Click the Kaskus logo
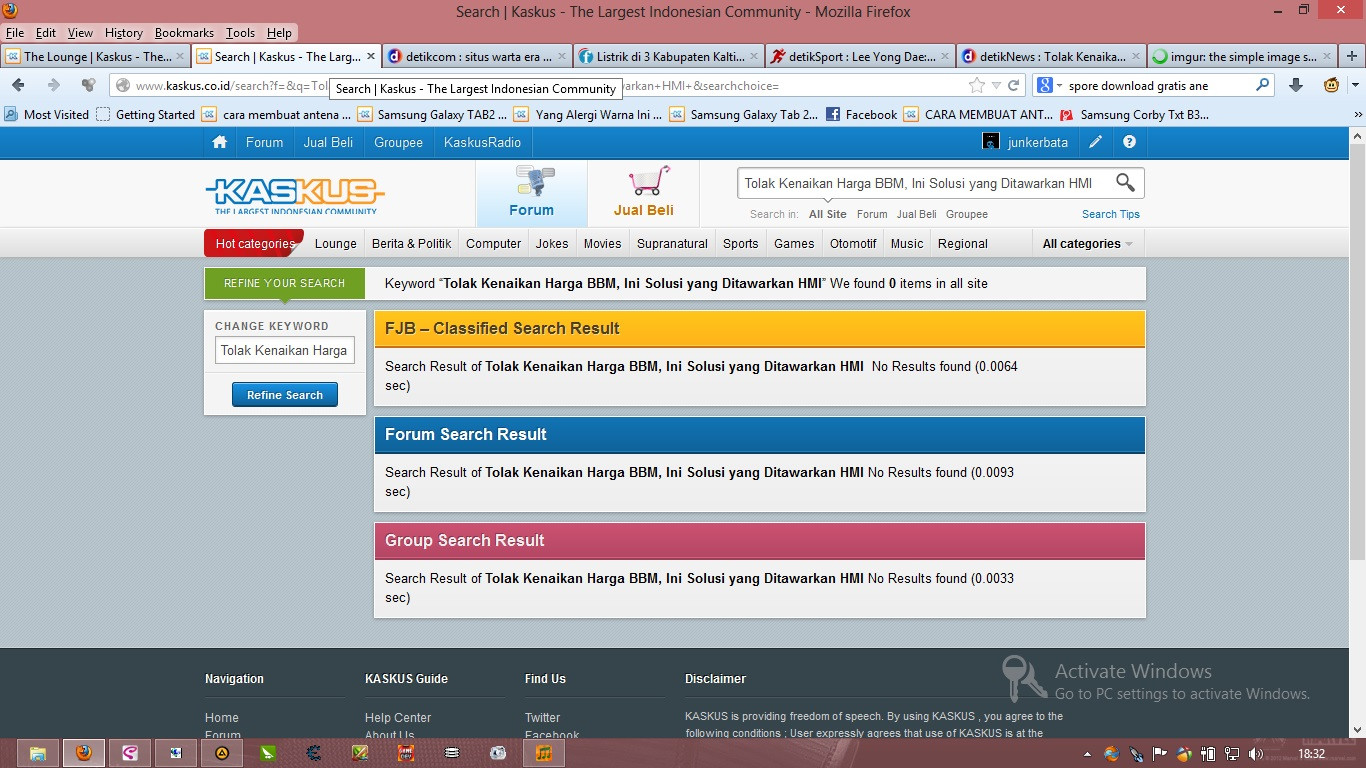This screenshot has height=768, width=1366. (x=295, y=195)
